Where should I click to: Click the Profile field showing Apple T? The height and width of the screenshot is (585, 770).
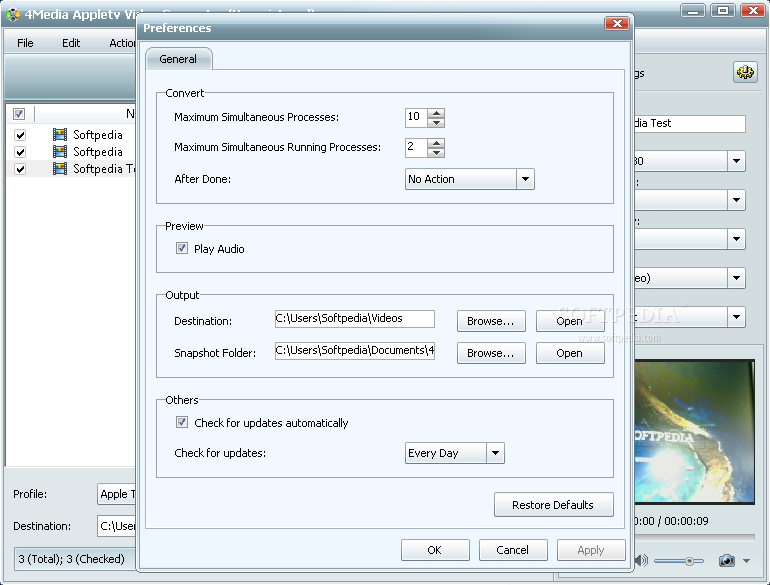116,494
